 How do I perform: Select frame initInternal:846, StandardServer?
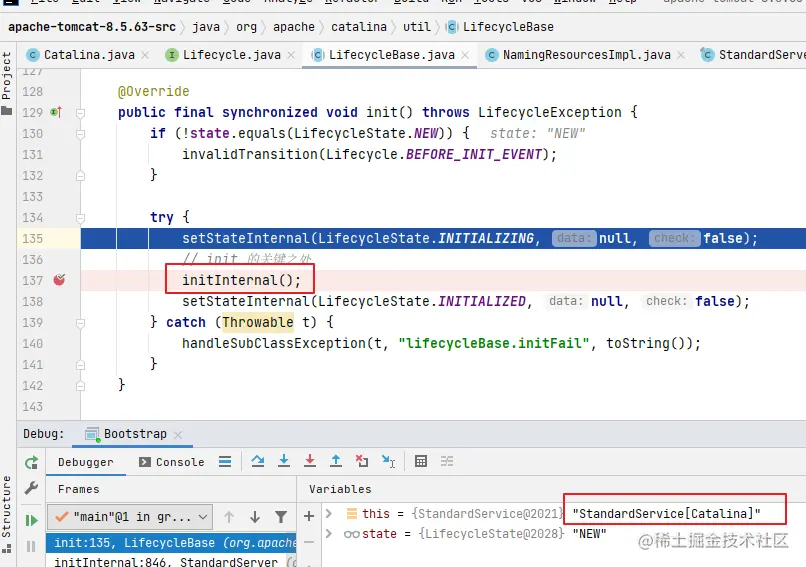[x=171, y=561]
